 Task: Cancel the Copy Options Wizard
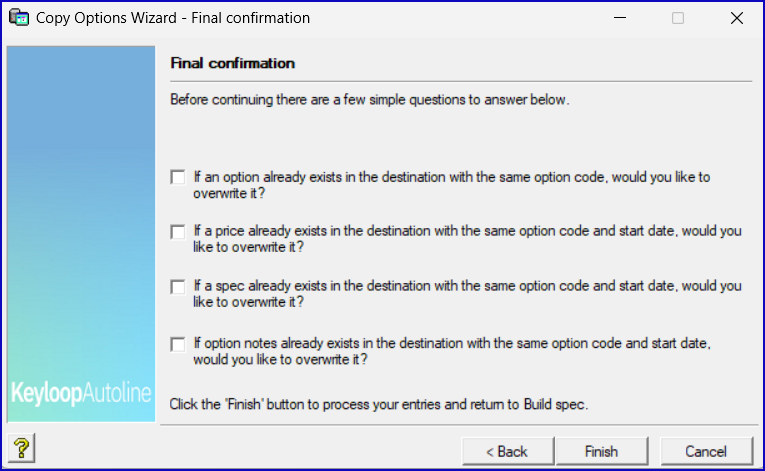click(x=706, y=451)
